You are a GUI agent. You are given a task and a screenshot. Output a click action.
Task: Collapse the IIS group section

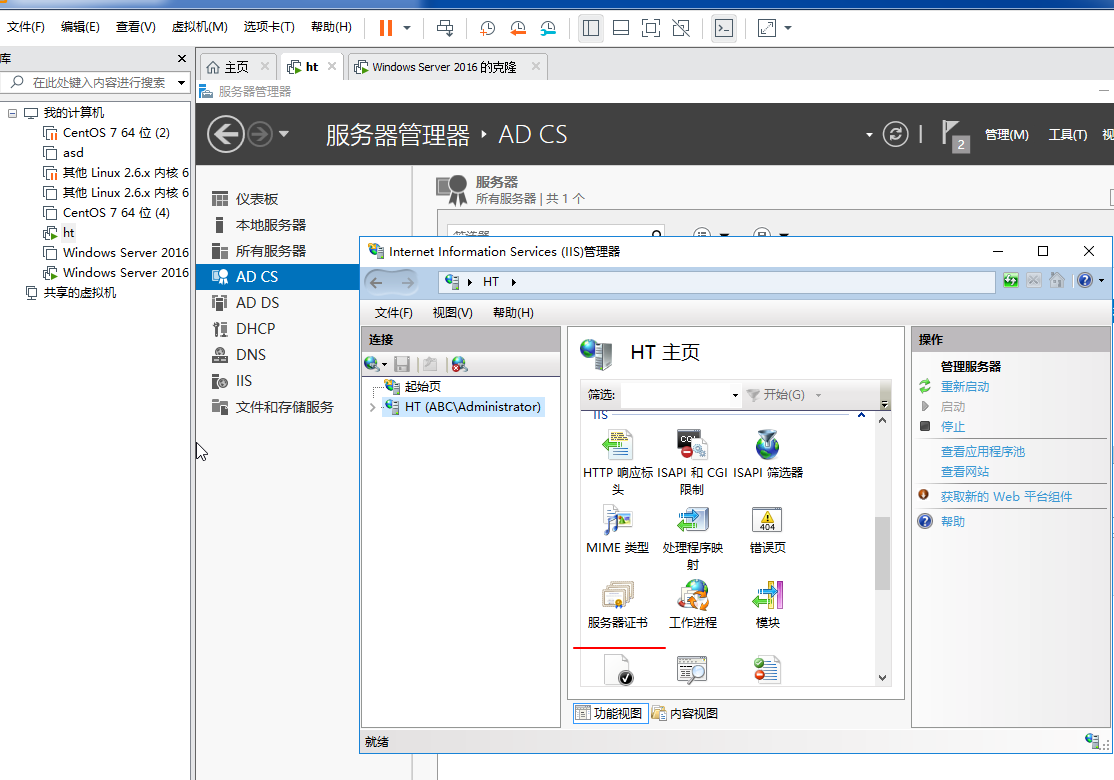[861, 415]
